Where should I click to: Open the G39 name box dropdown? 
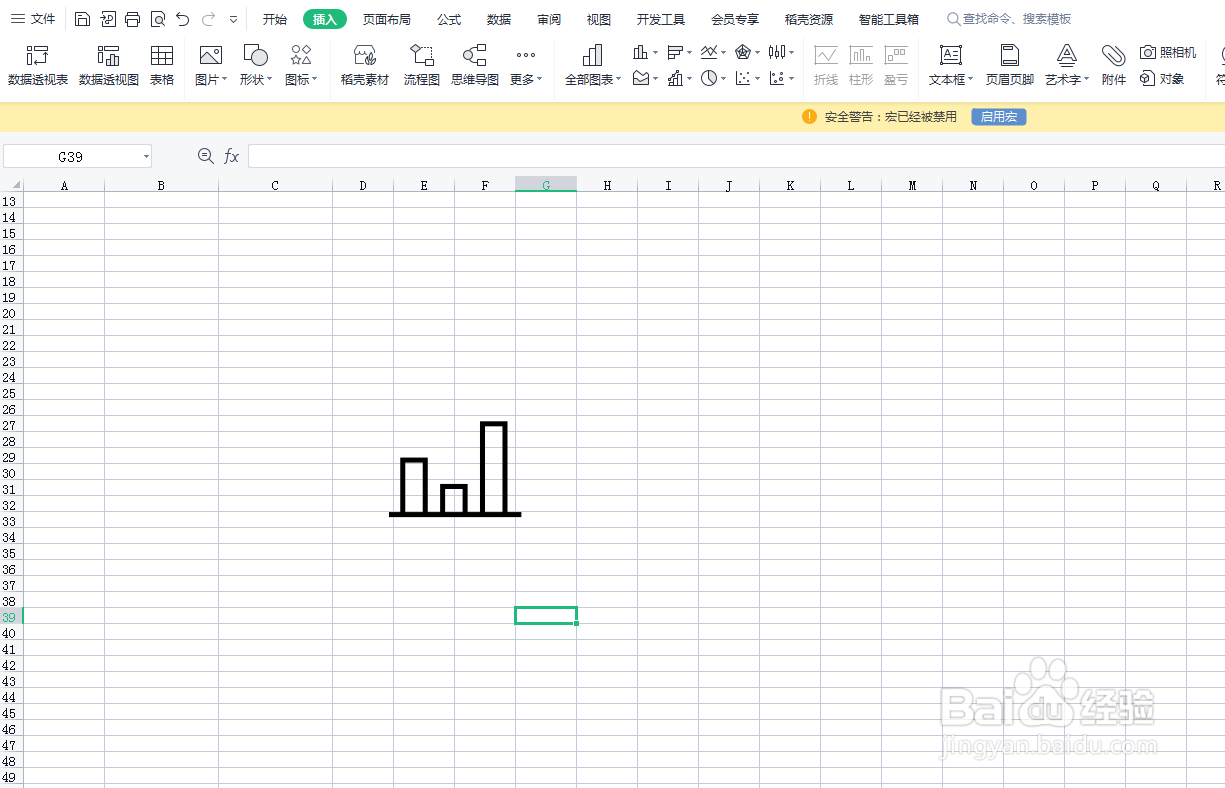click(x=146, y=156)
